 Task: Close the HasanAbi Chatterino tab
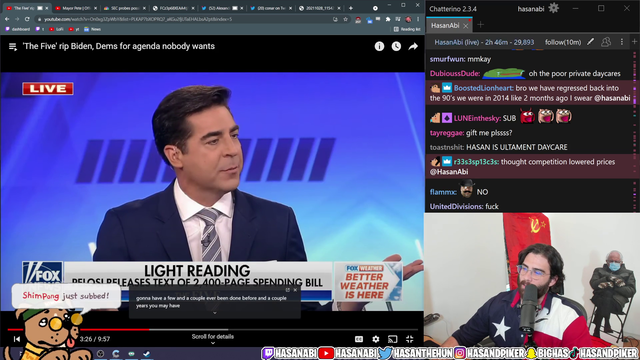click(x=466, y=26)
